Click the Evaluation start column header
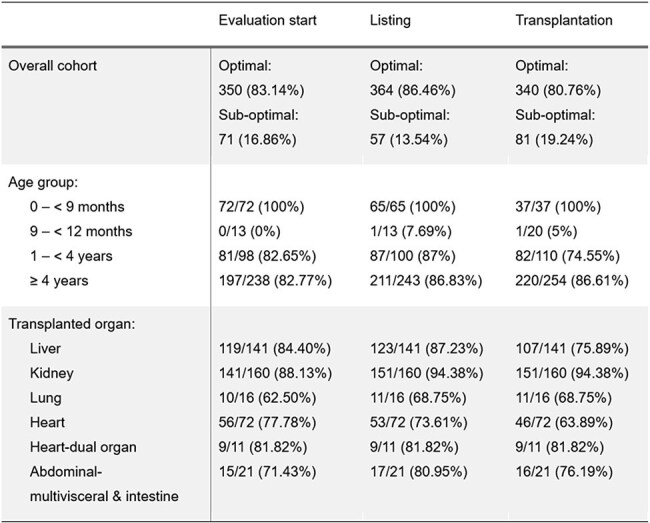The image size is (650, 523). pos(267,20)
